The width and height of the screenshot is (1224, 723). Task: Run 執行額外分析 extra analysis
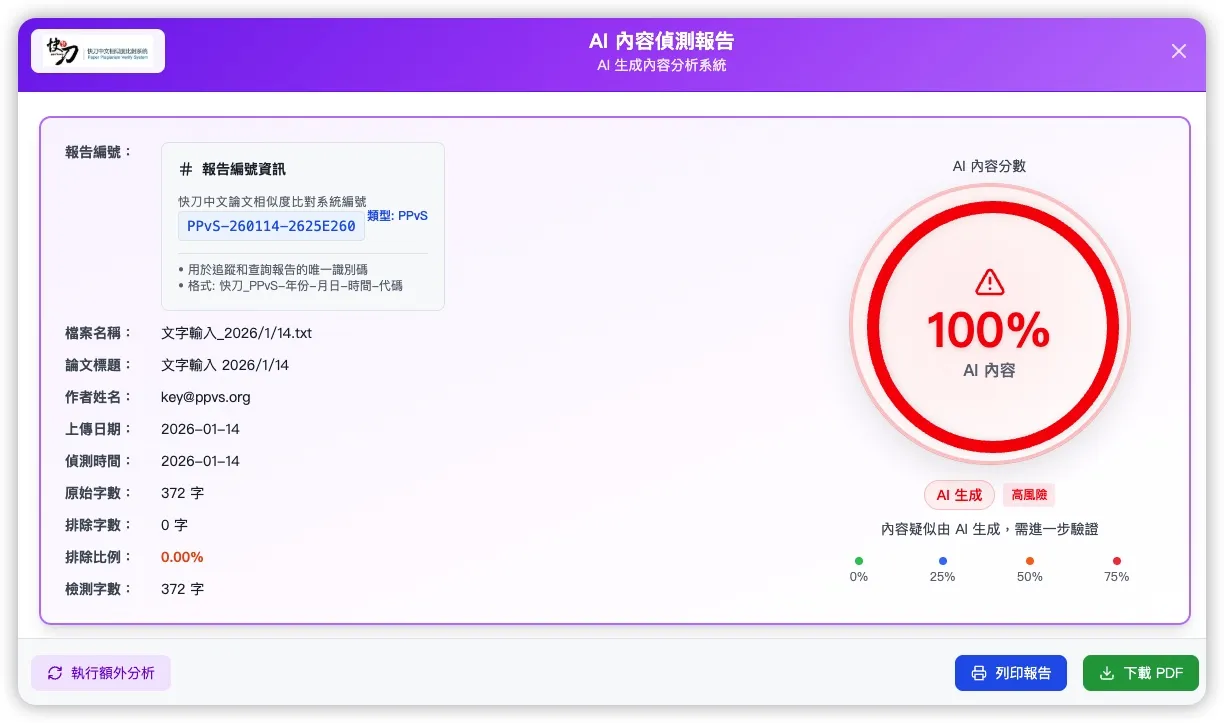point(100,672)
